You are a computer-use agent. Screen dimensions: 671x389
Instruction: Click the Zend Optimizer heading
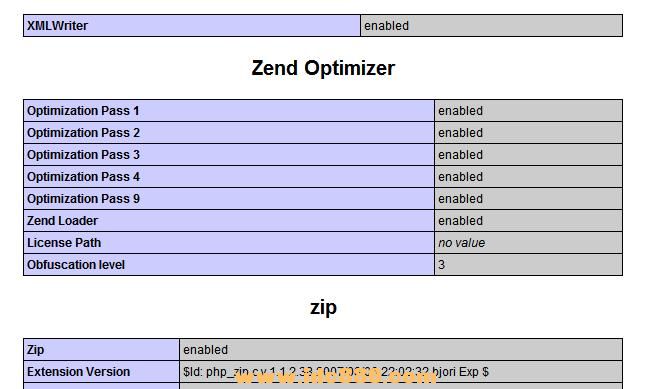[323, 68]
